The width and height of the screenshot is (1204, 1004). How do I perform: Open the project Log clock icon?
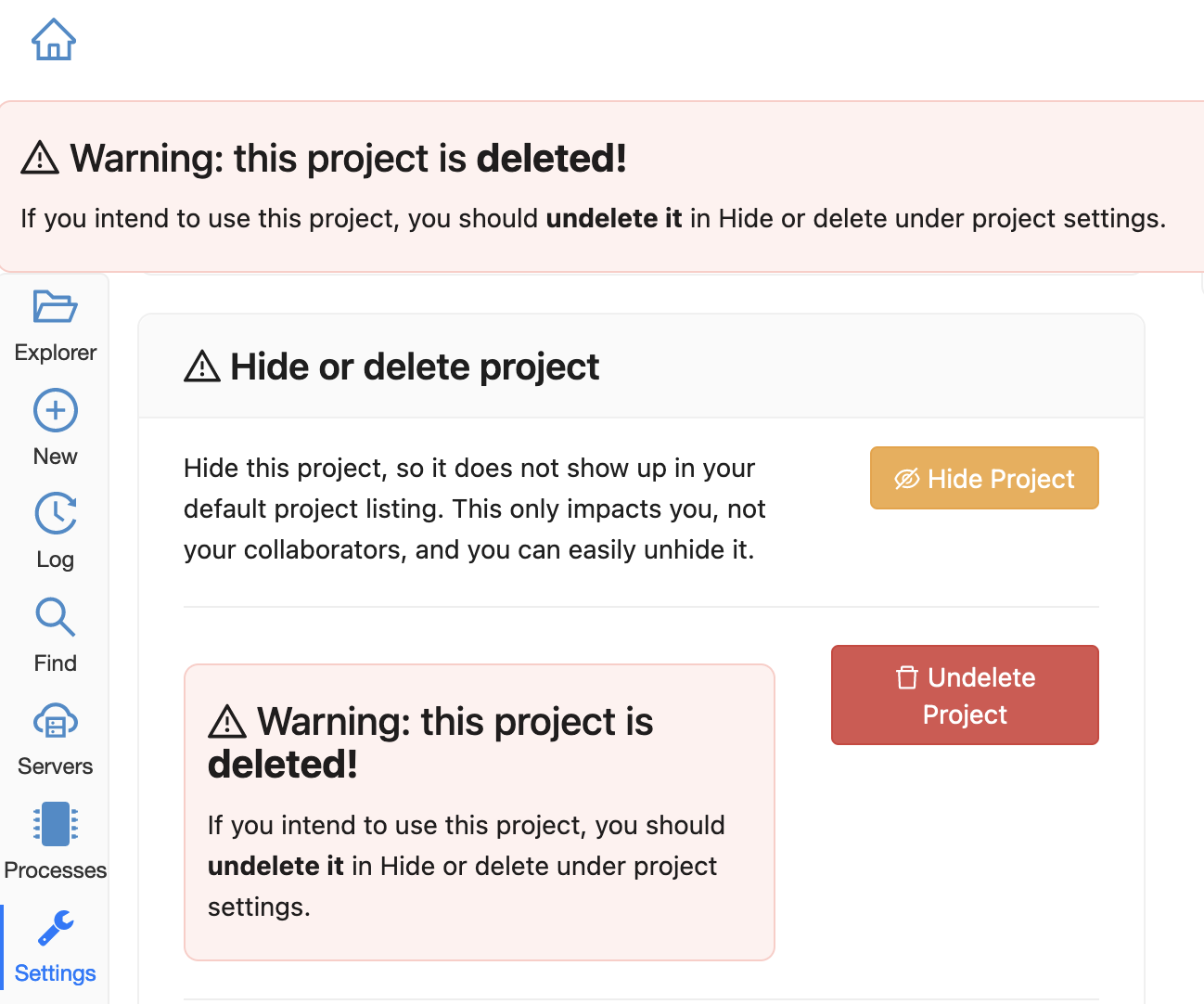(x=56, y=514)
